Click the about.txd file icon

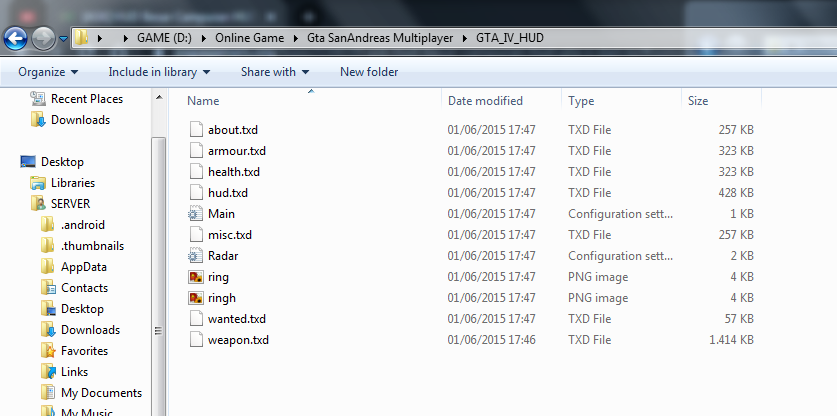pyautogui.click(x=196, y=130)
